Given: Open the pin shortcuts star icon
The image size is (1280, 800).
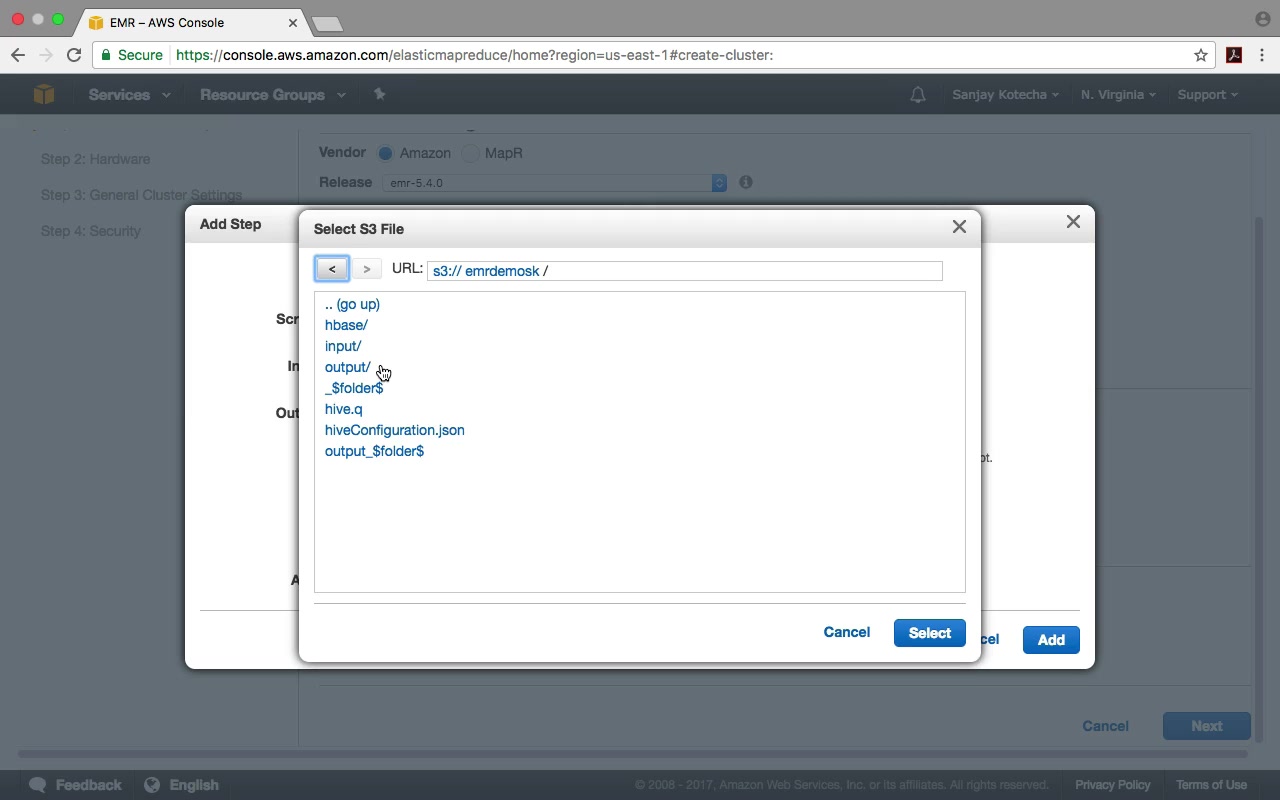Looking at the screenshot, I should (379, 94).
